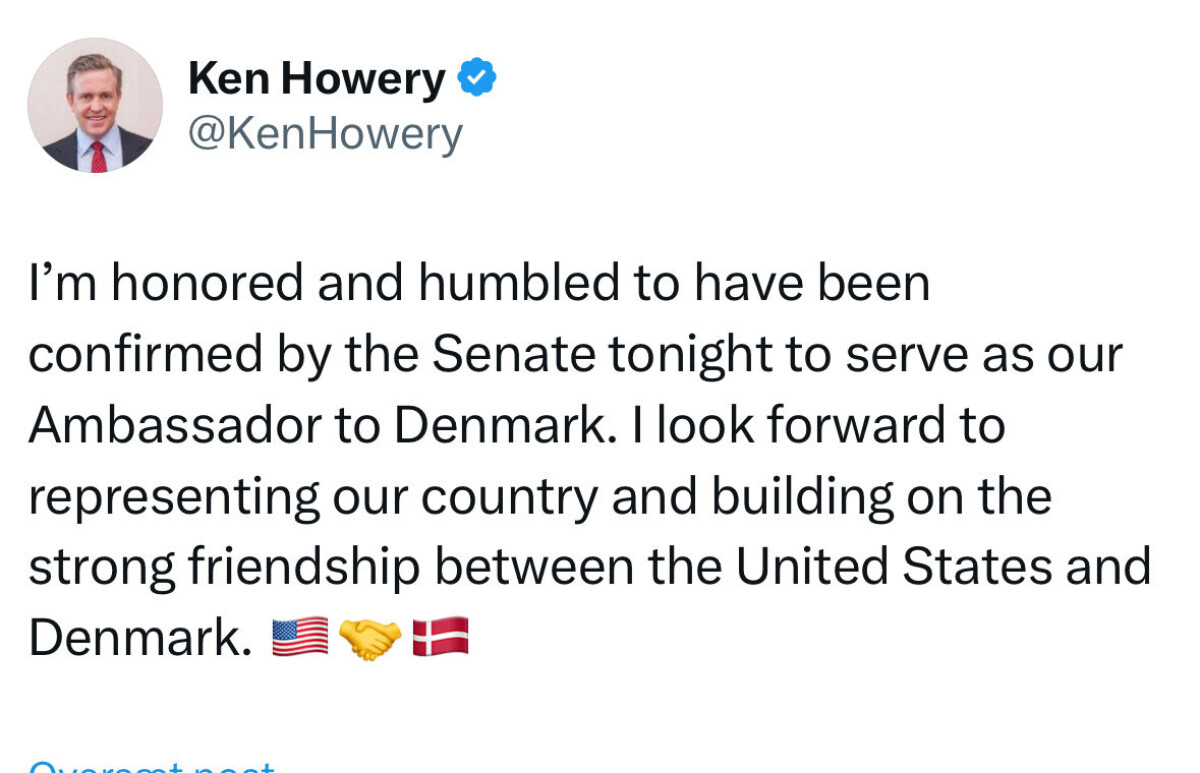The width and height of the screenshot is (1200, 773).
Task: Click the words "United States" in the post
Action: tap(893, 566)
